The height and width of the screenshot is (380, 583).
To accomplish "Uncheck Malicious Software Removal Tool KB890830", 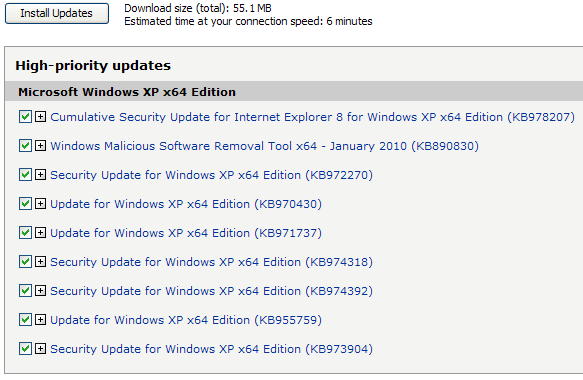I will coord(25,146).
